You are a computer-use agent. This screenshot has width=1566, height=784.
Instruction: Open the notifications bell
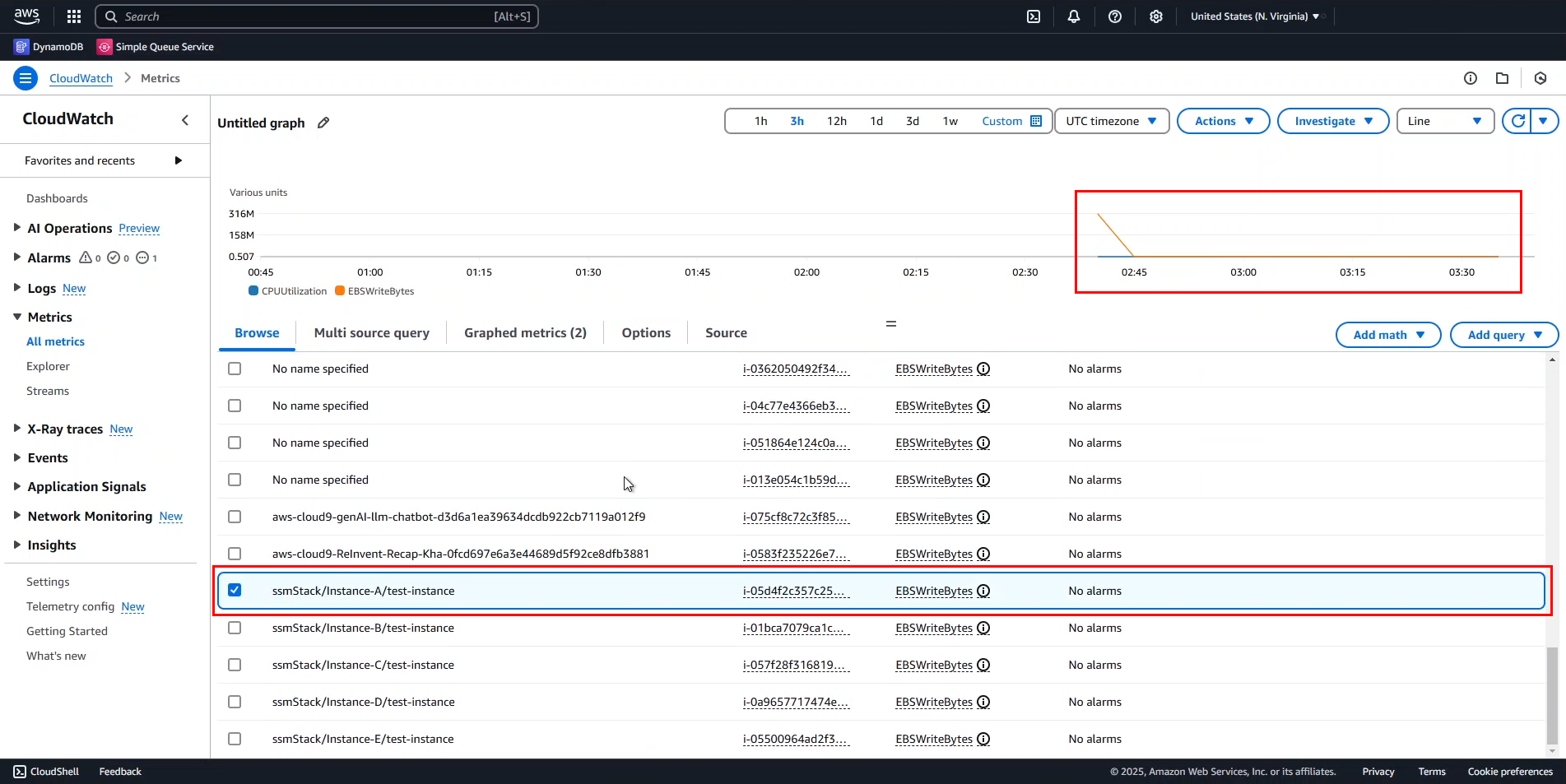pyautogui.click(x=1074, y=16)
